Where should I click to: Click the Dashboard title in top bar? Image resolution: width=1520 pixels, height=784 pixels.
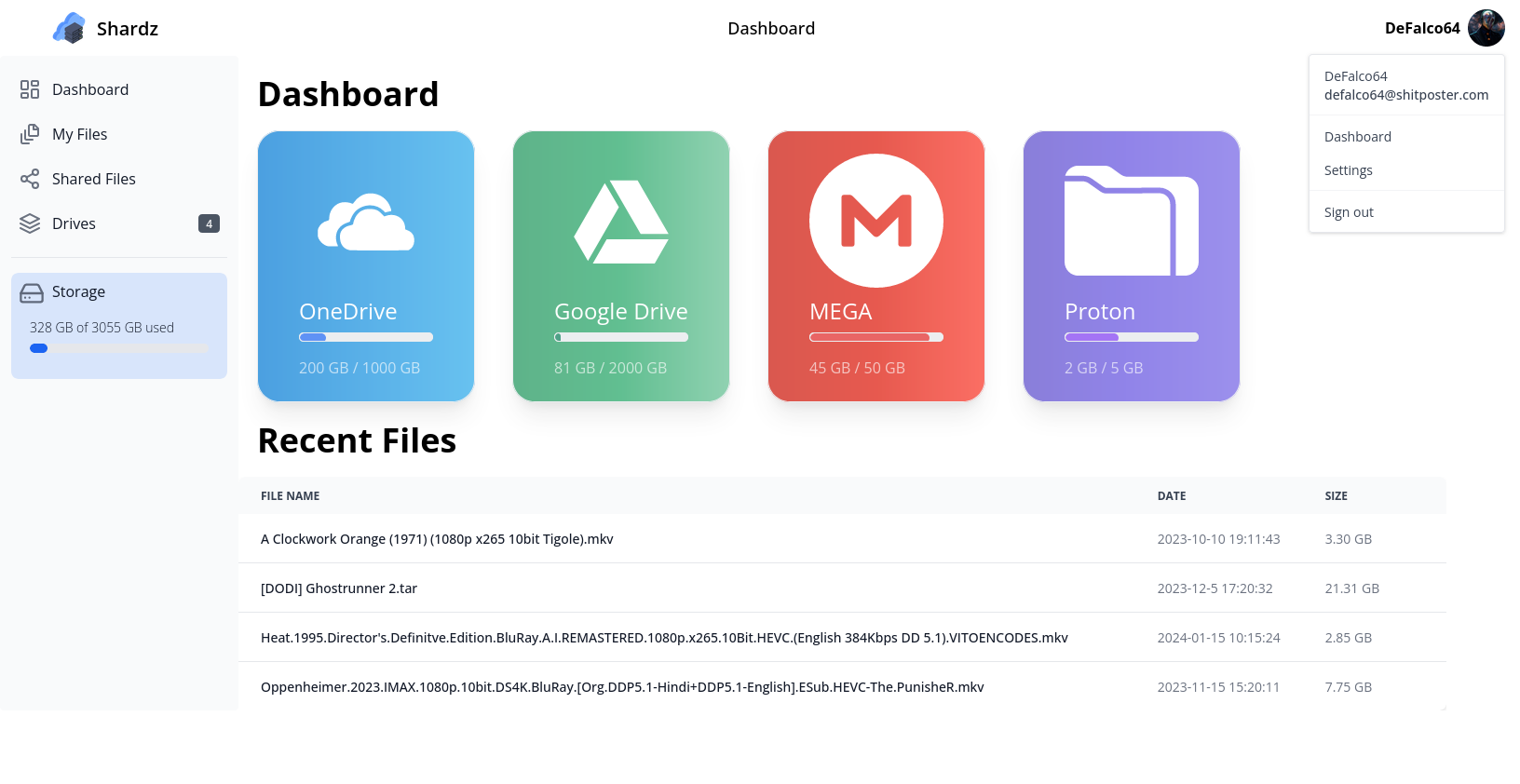pos(771,29)
